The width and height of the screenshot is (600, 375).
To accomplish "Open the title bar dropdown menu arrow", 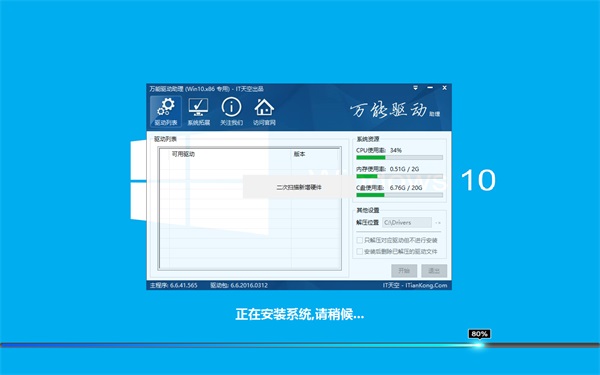I will pos(416,88).
